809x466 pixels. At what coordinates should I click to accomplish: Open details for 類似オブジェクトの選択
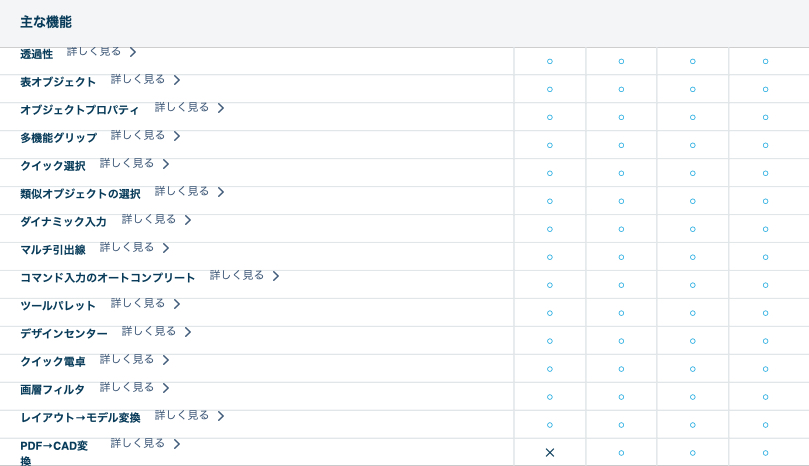pyautogui.click(x=182, y=191)
